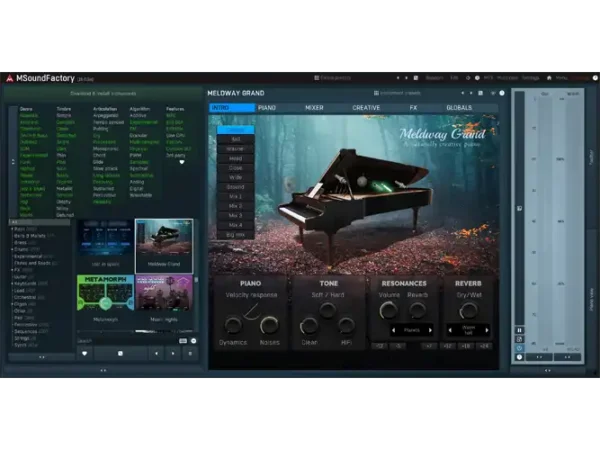Screen dimensions: 600x450
Task: Toggle the Slow attack tag
Action: click(x=105, y=169)
